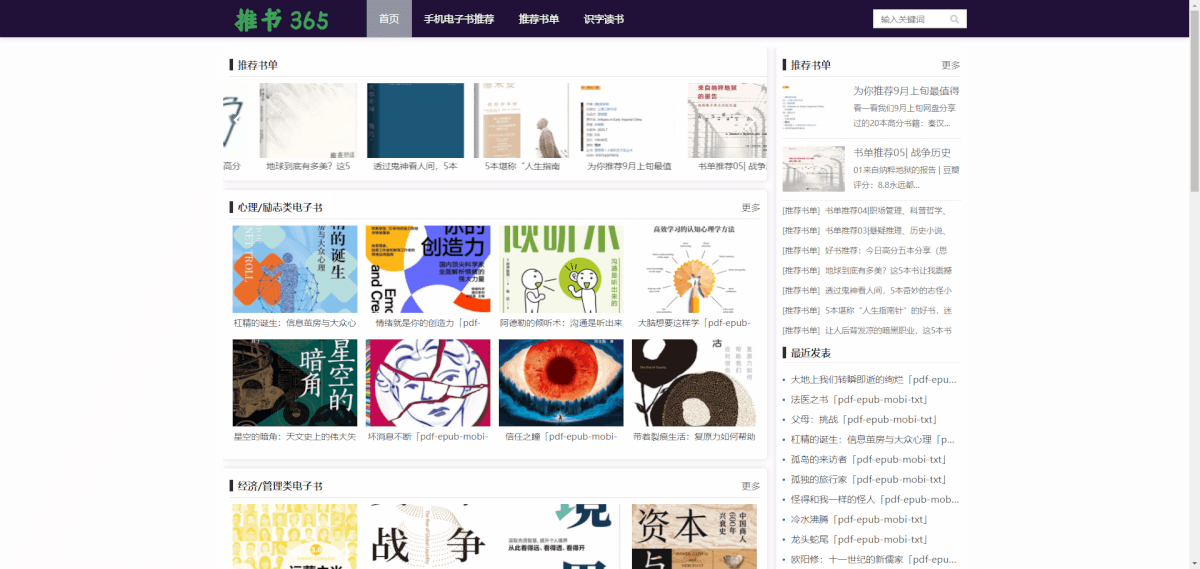Click title text 星空的暗角：天文史上的伟大失

295,436
